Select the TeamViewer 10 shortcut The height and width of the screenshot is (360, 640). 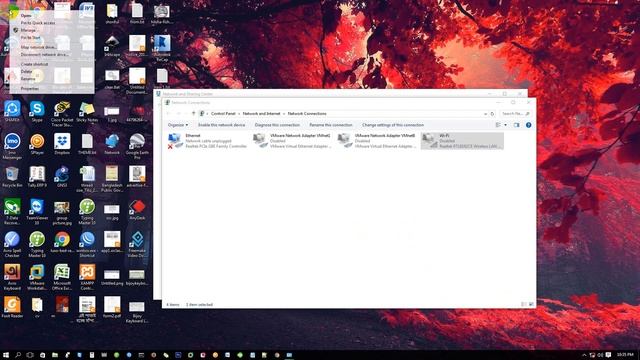click(x=37, y=212)
